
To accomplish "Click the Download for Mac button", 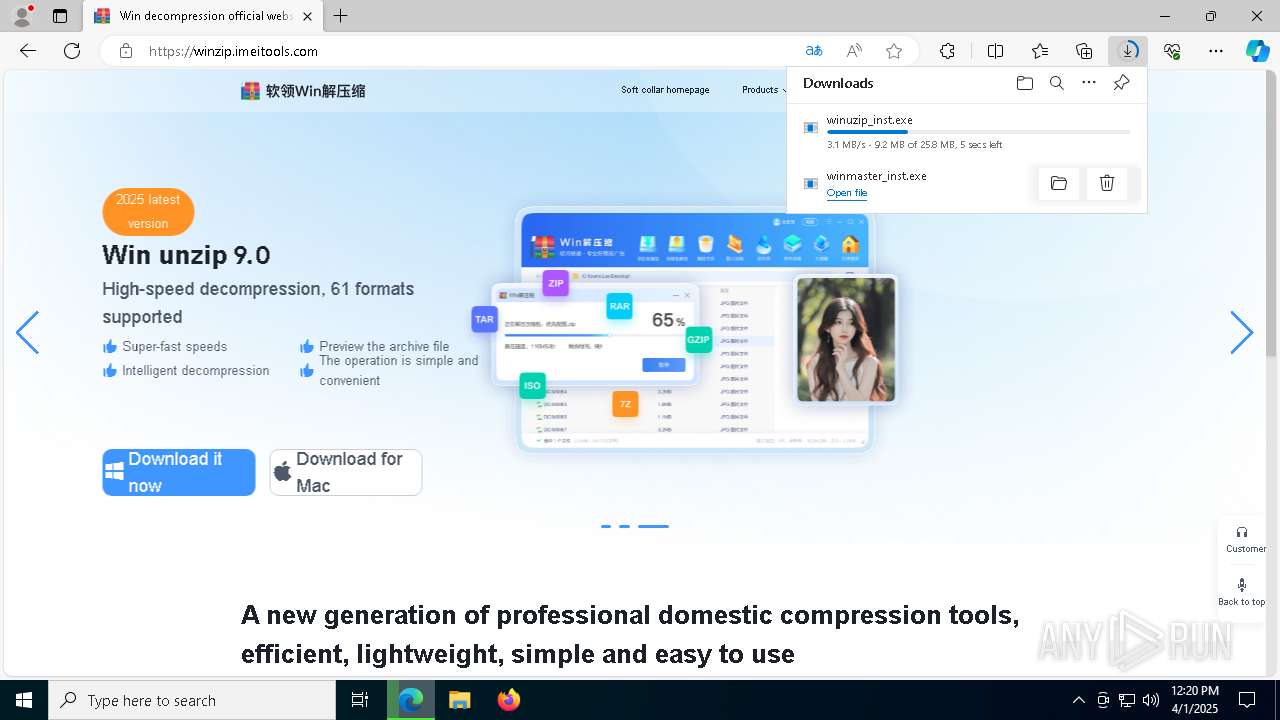I will 346,472.
